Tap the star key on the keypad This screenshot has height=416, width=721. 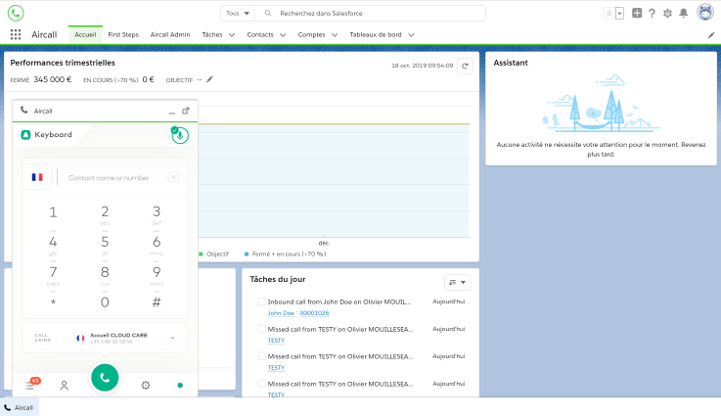[53, 302]
